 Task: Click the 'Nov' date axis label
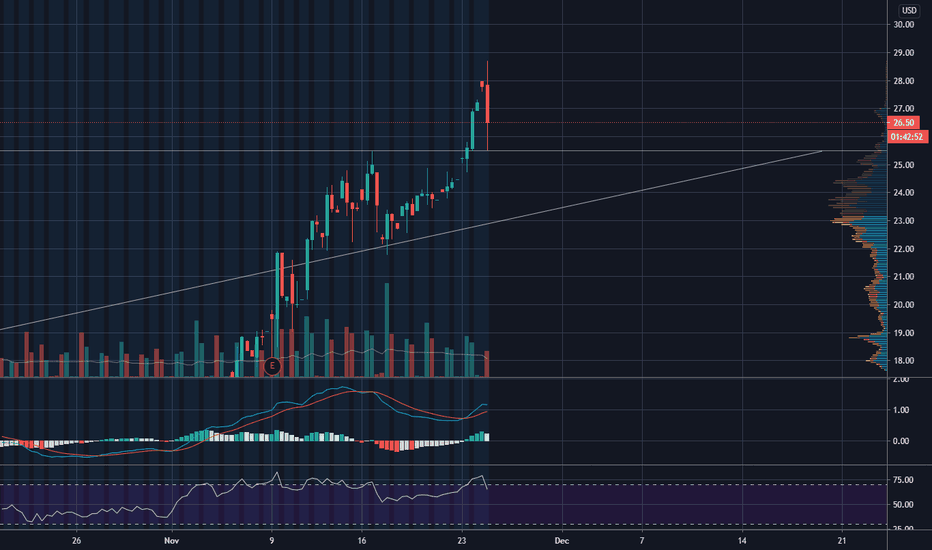171,540
